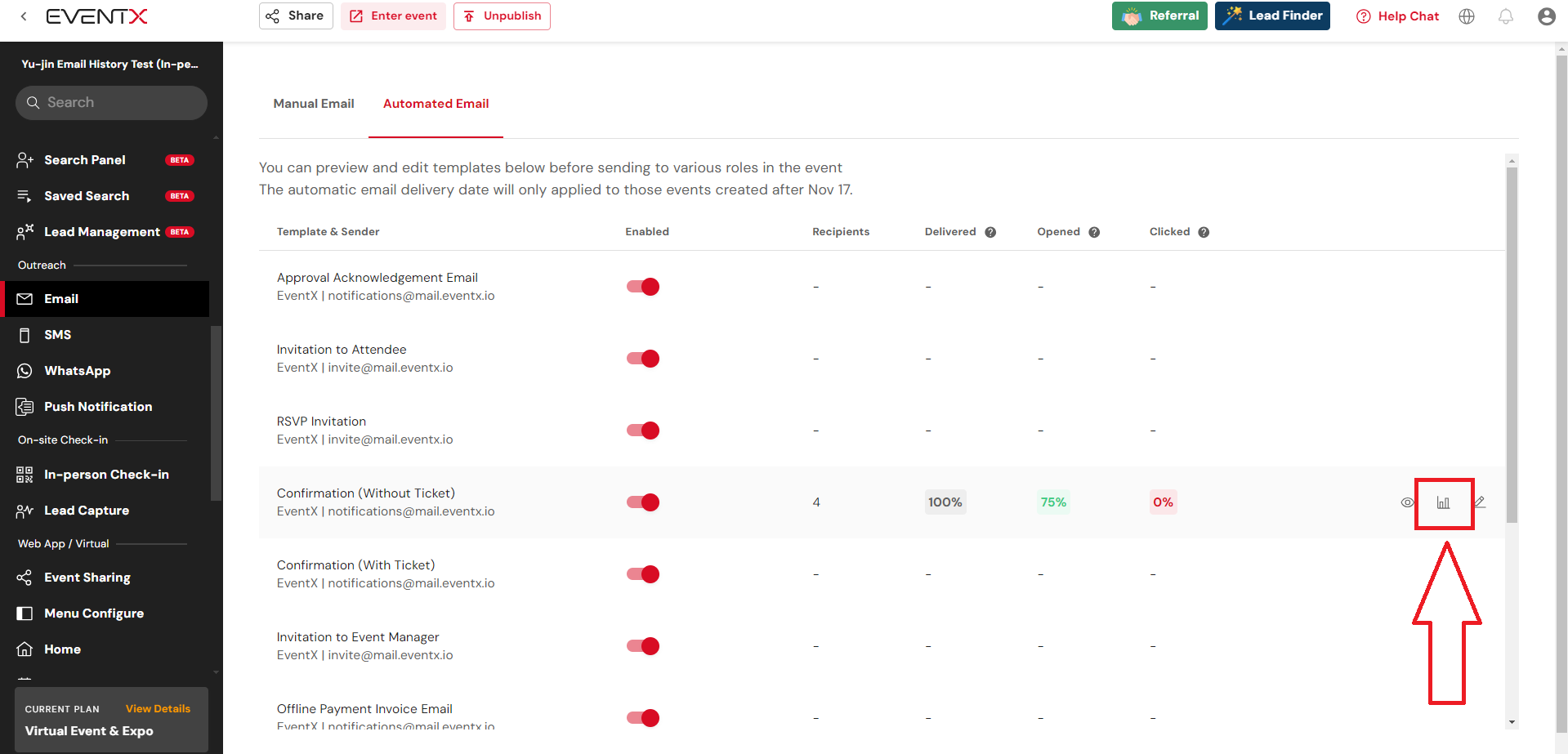The width and height of the screenshot is (1568, 754).
Task: Select the RSVP Invitation template name
Action: [321, 422]
